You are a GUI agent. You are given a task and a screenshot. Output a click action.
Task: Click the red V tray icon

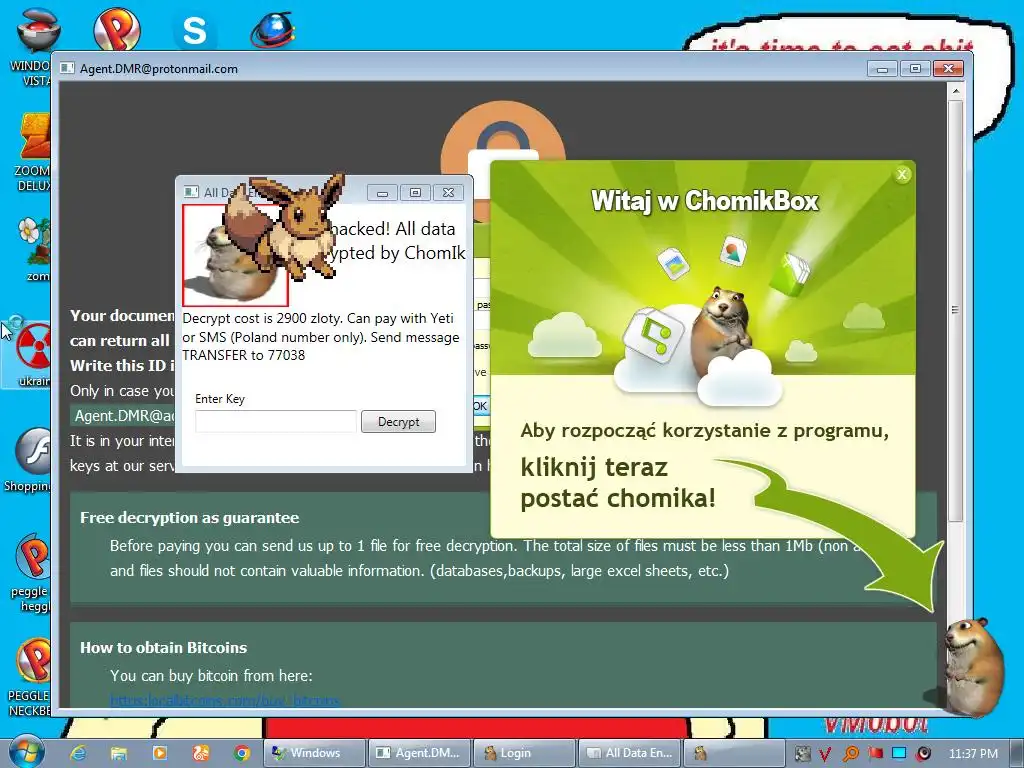(x=825, y=754)
